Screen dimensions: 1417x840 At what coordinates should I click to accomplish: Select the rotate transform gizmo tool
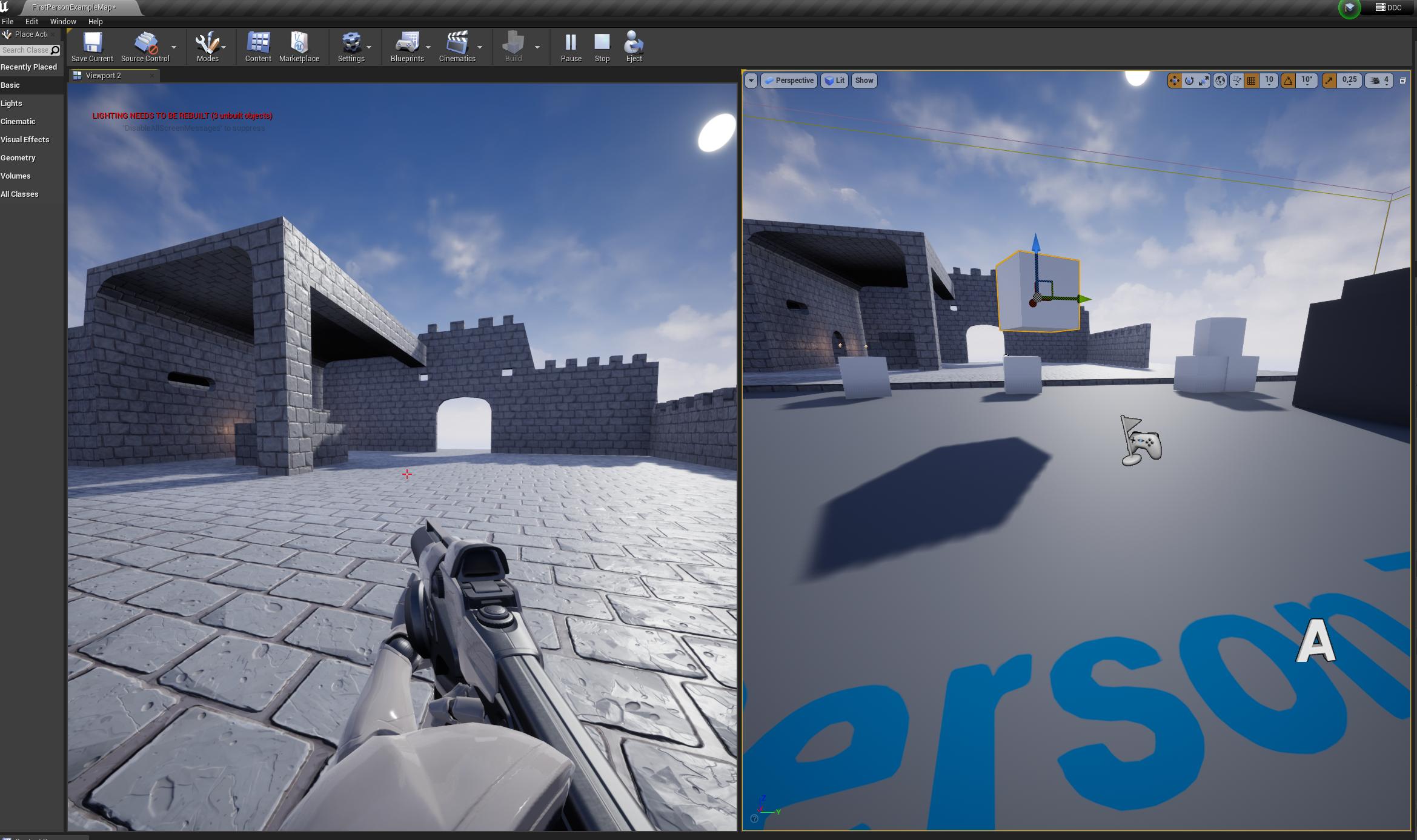(1189, 81)
